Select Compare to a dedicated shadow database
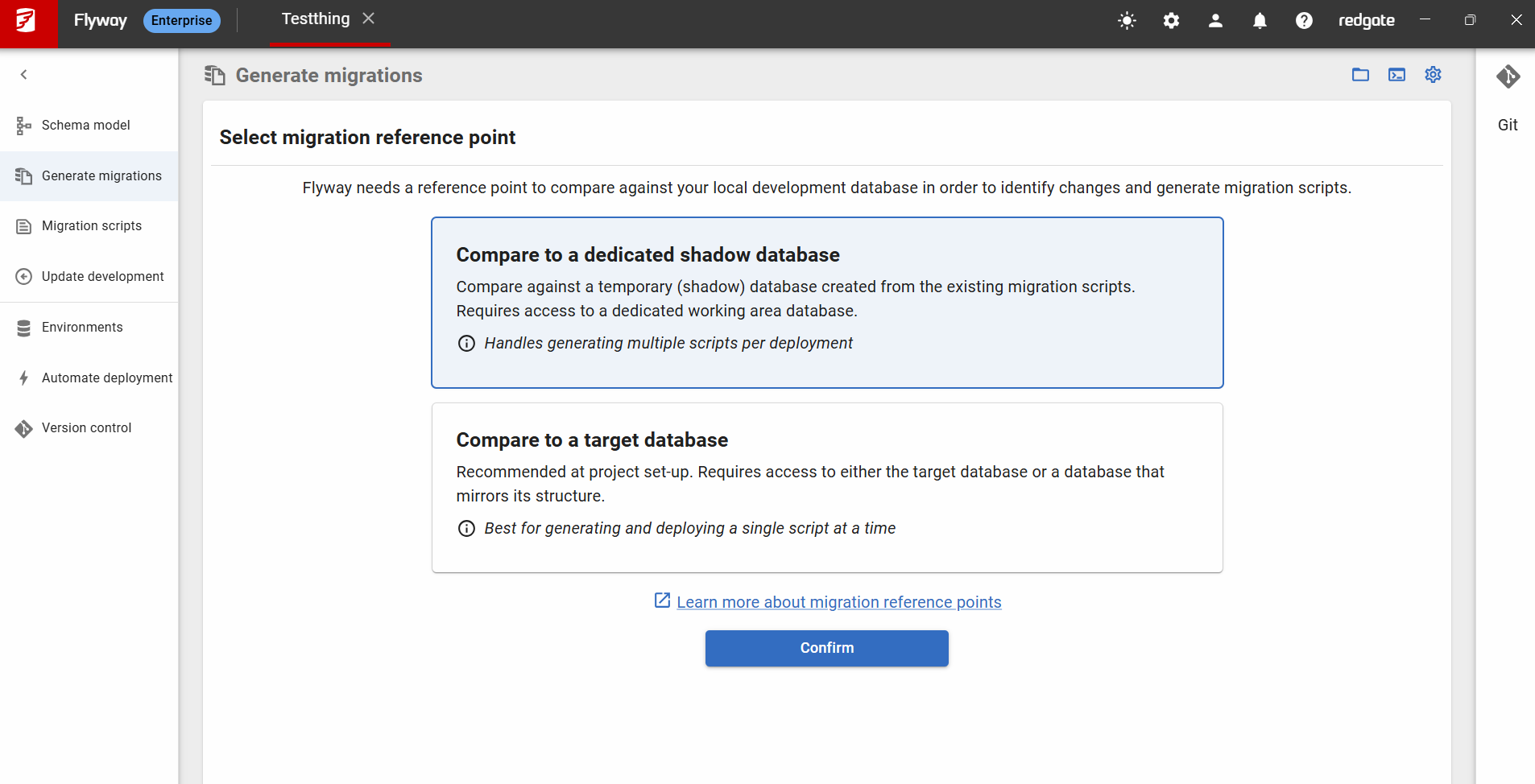This screenshot has height=784, width=1535. [x=827, y=303]
